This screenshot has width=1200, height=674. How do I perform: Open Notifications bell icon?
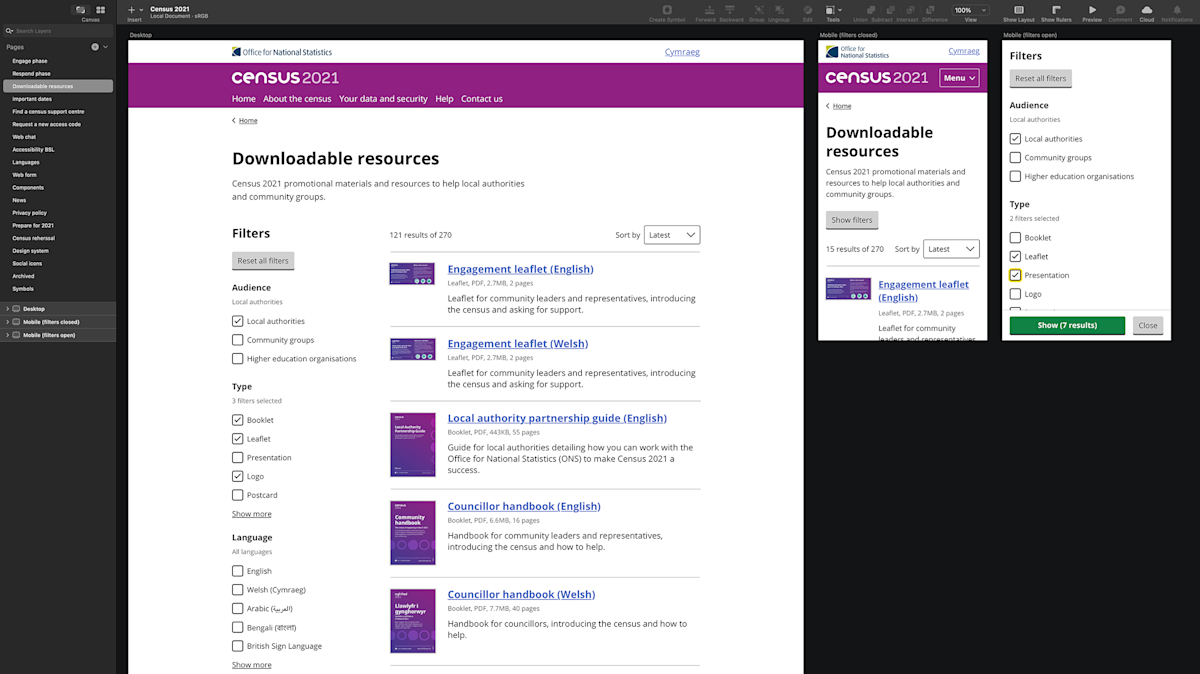tap(1177, 9)
